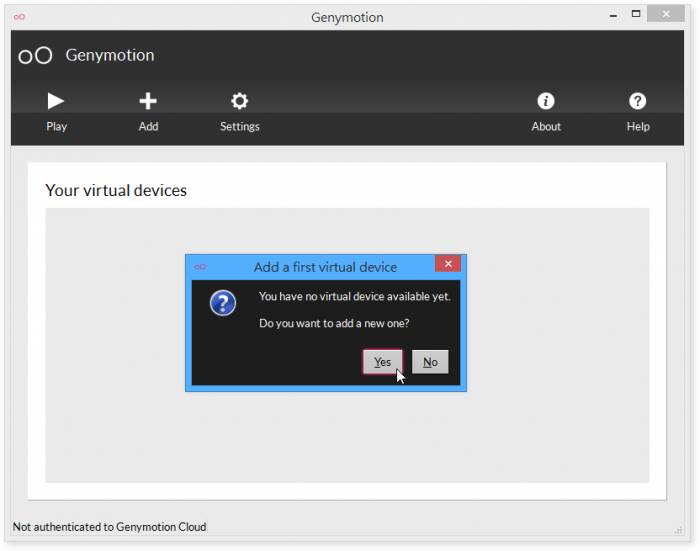Click the window resize grip in the status bar
Image resolution: width=700 pixels, height=551 pixels.
(678, 530)
